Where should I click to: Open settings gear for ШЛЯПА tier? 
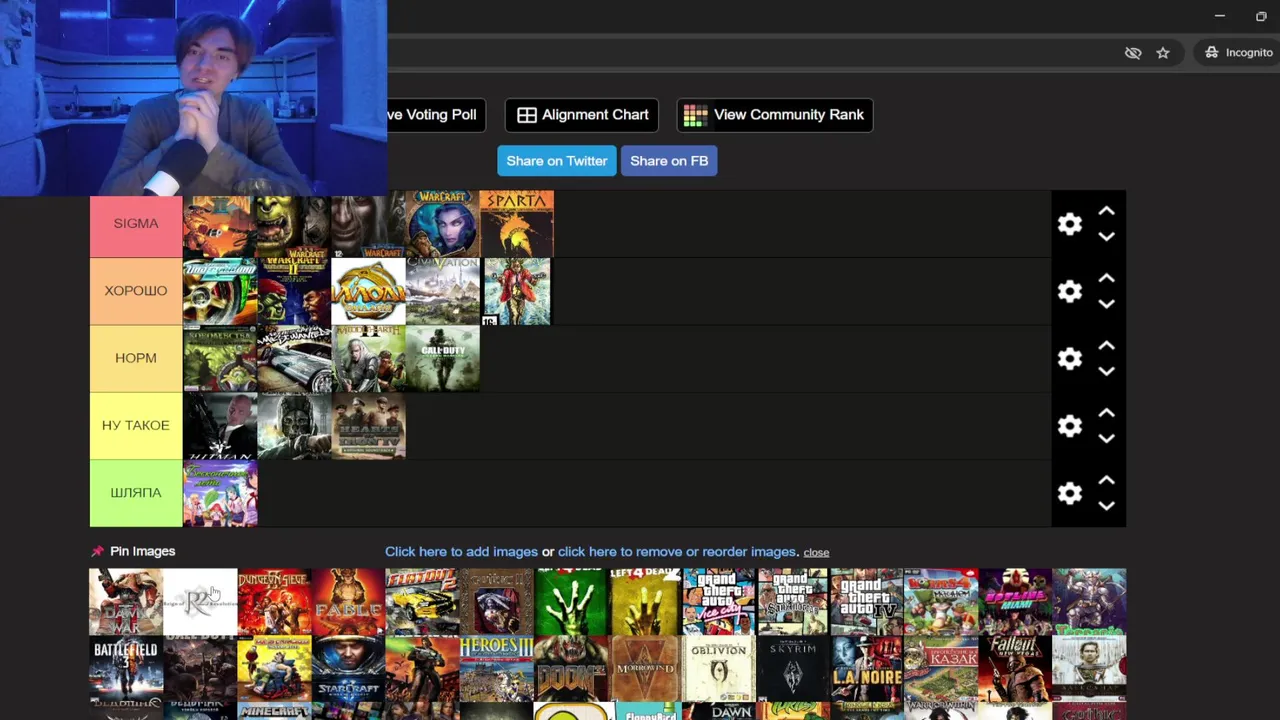coord(1070,493)
